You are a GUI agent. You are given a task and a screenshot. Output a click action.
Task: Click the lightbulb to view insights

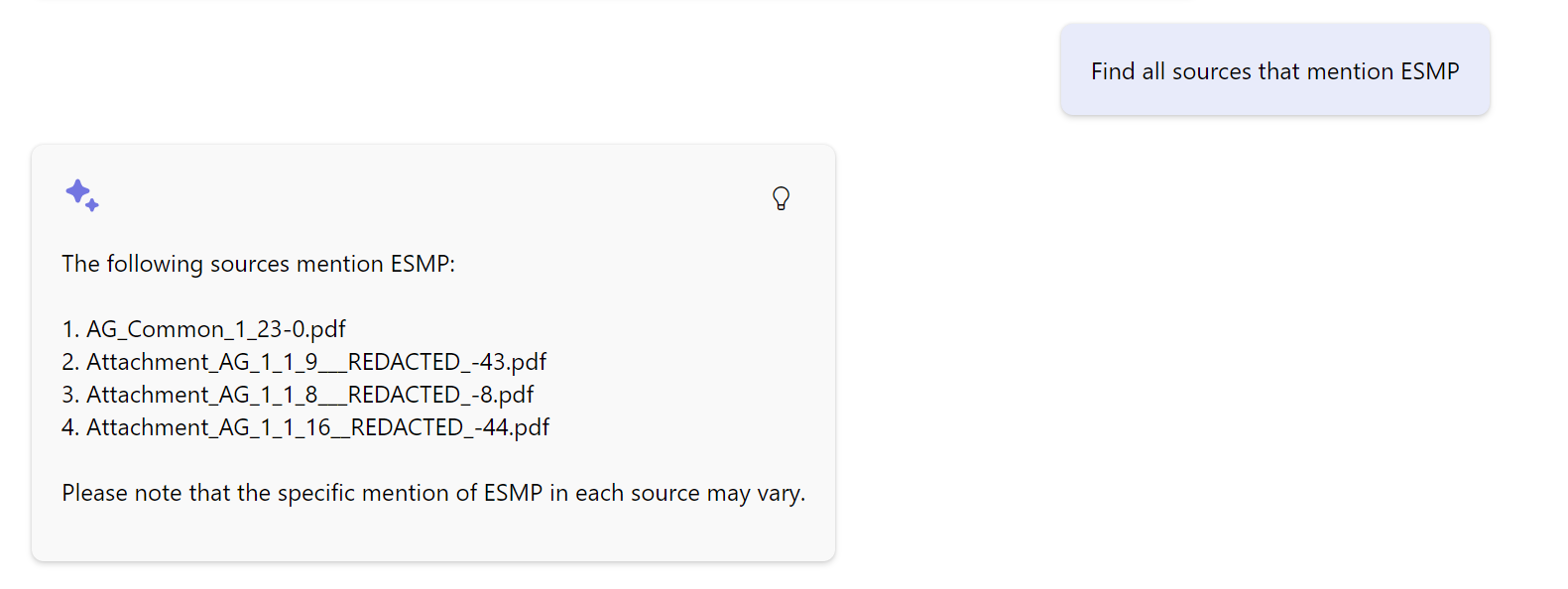tap(782, 198)
